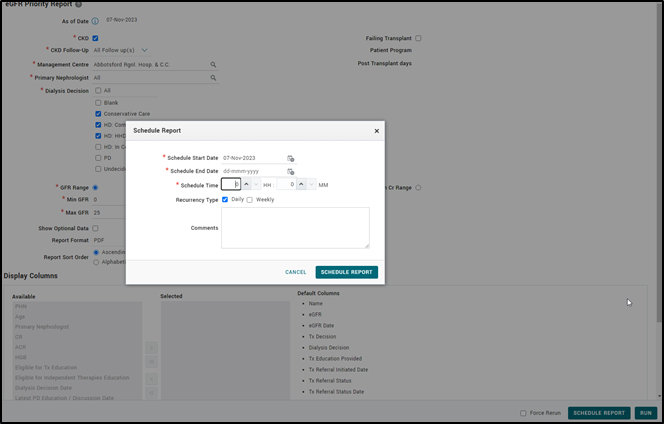Decrease the schedule hour value
The width and height of the screenshot is (664, 424).
pyautogui.click(x=256, y=185)
